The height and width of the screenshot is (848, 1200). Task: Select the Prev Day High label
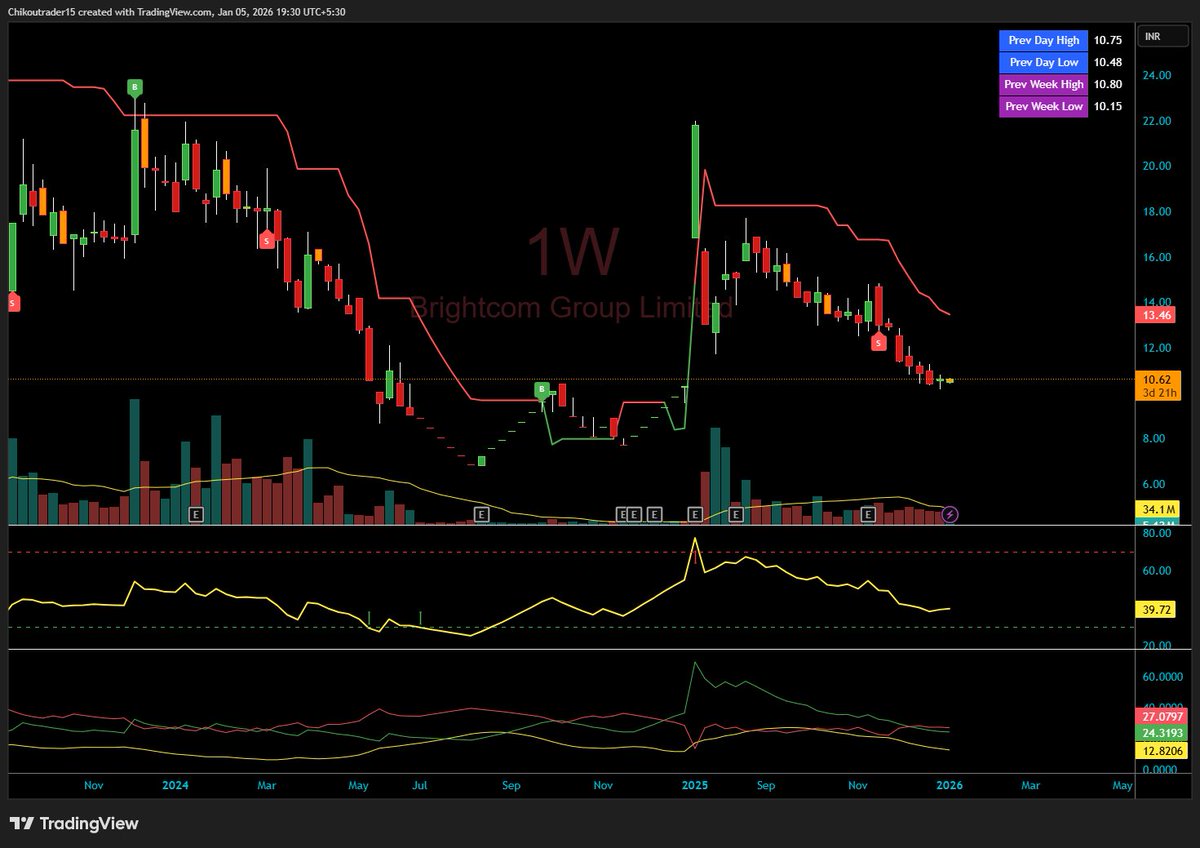pos(1043,40)
